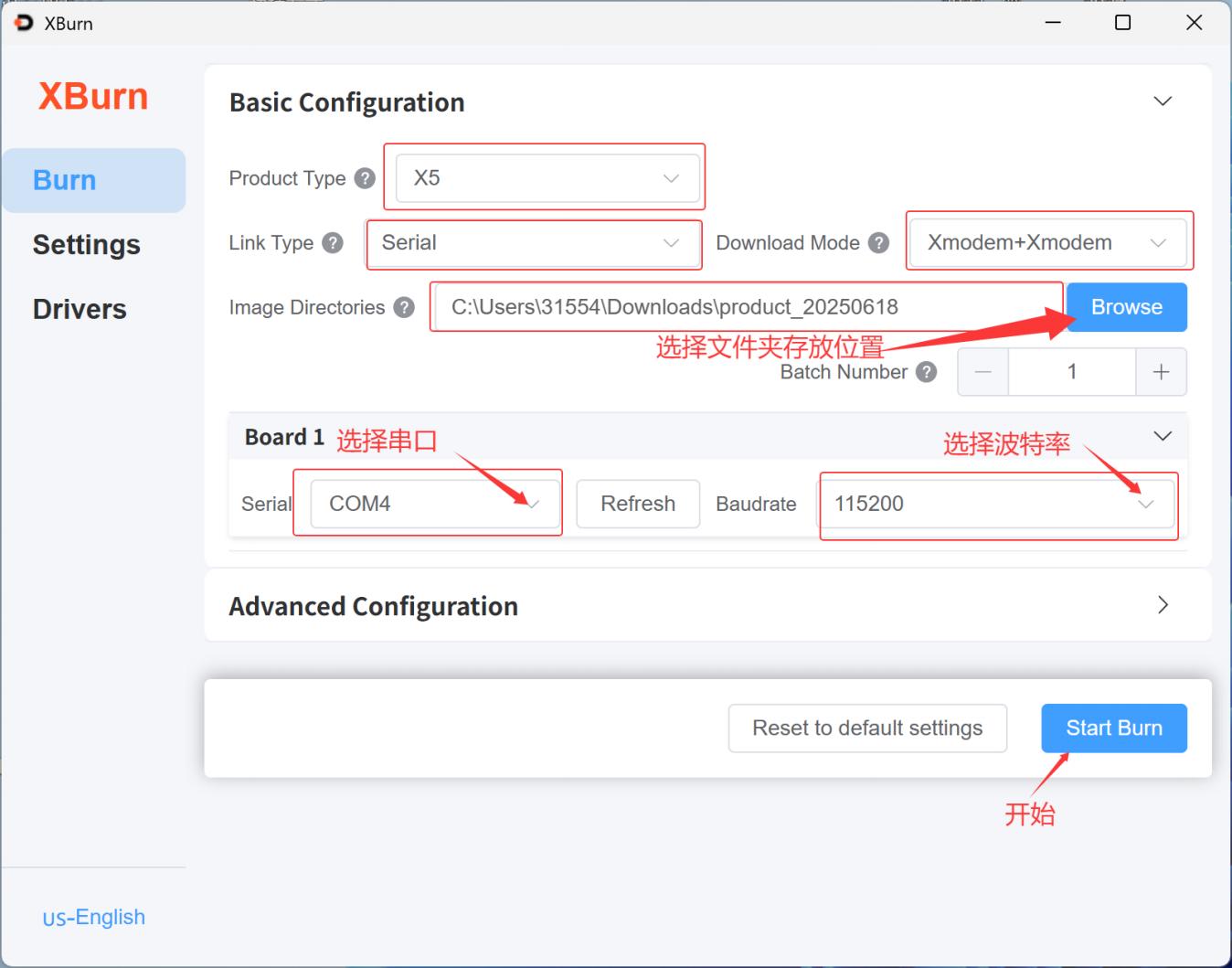
Task: Change language via US-English link
Action: 94,917
